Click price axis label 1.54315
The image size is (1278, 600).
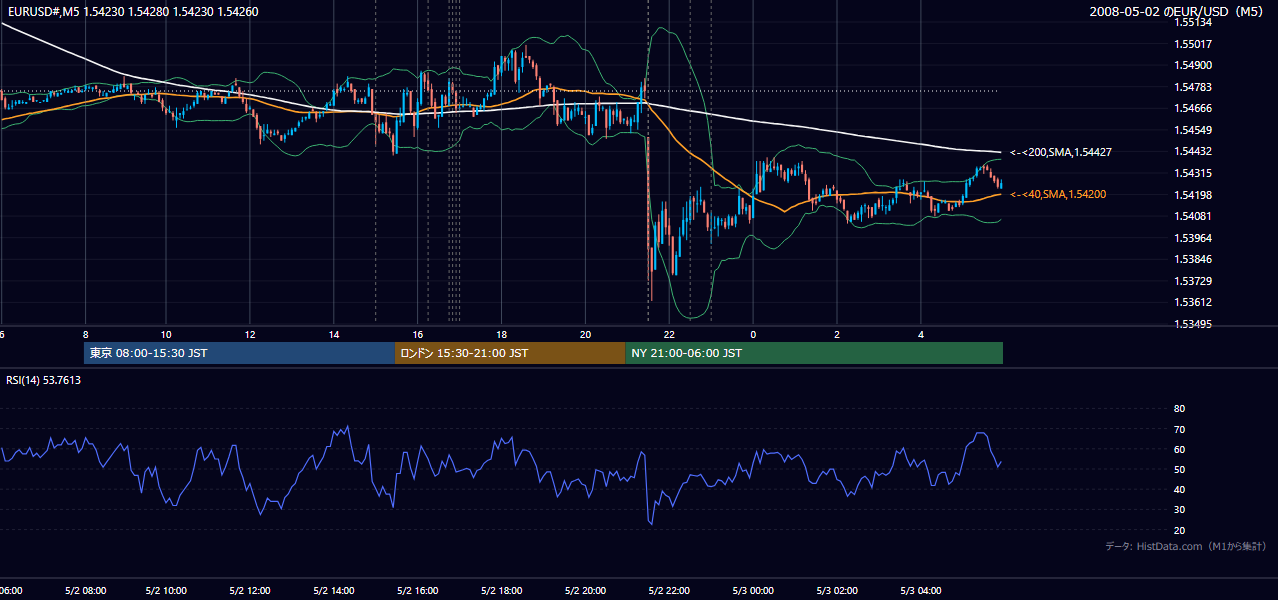point(1194,173)
